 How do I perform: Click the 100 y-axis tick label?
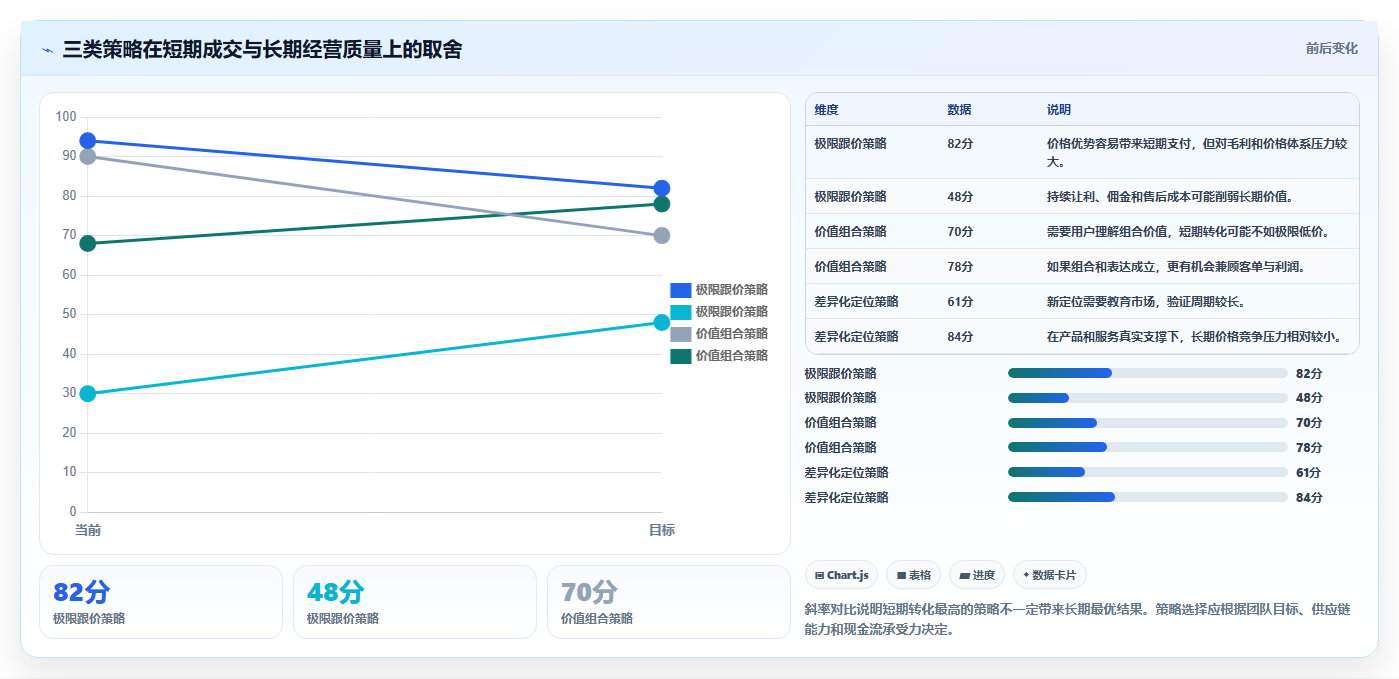(x=66, y=117)
